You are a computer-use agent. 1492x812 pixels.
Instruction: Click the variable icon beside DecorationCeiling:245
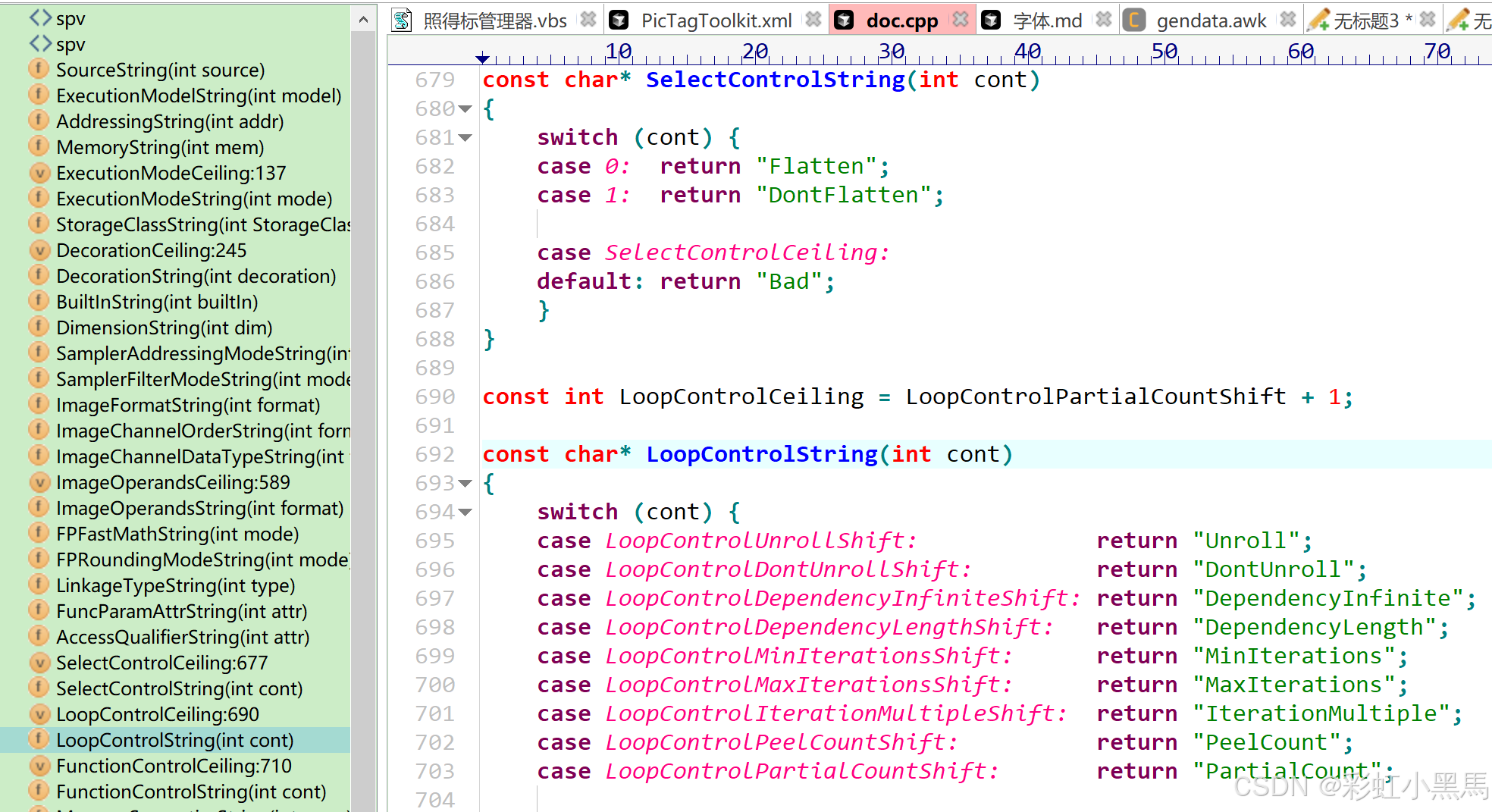pos(39,250)
